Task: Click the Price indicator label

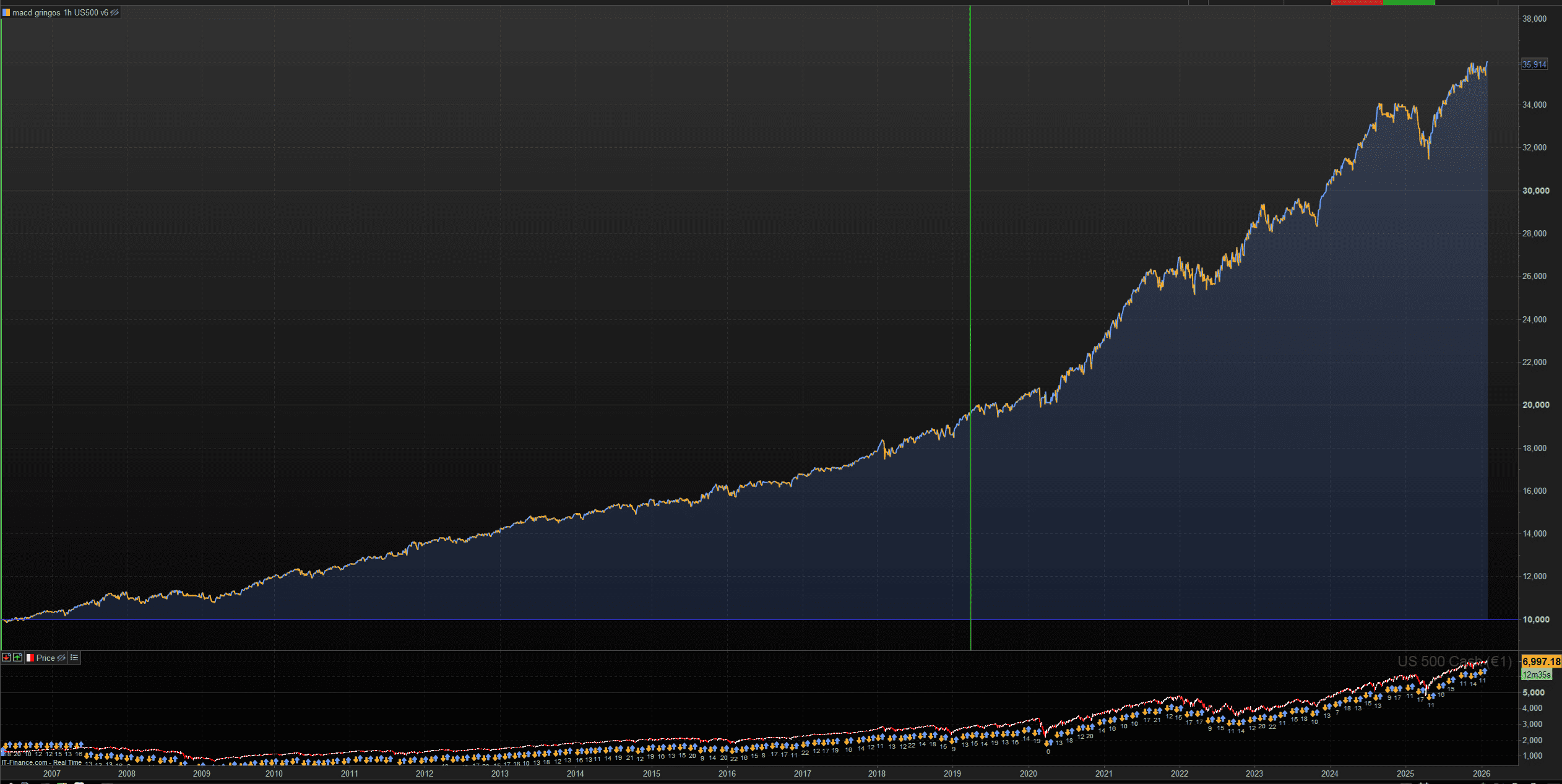Action: pyautogui.click(x=45, y=658)
